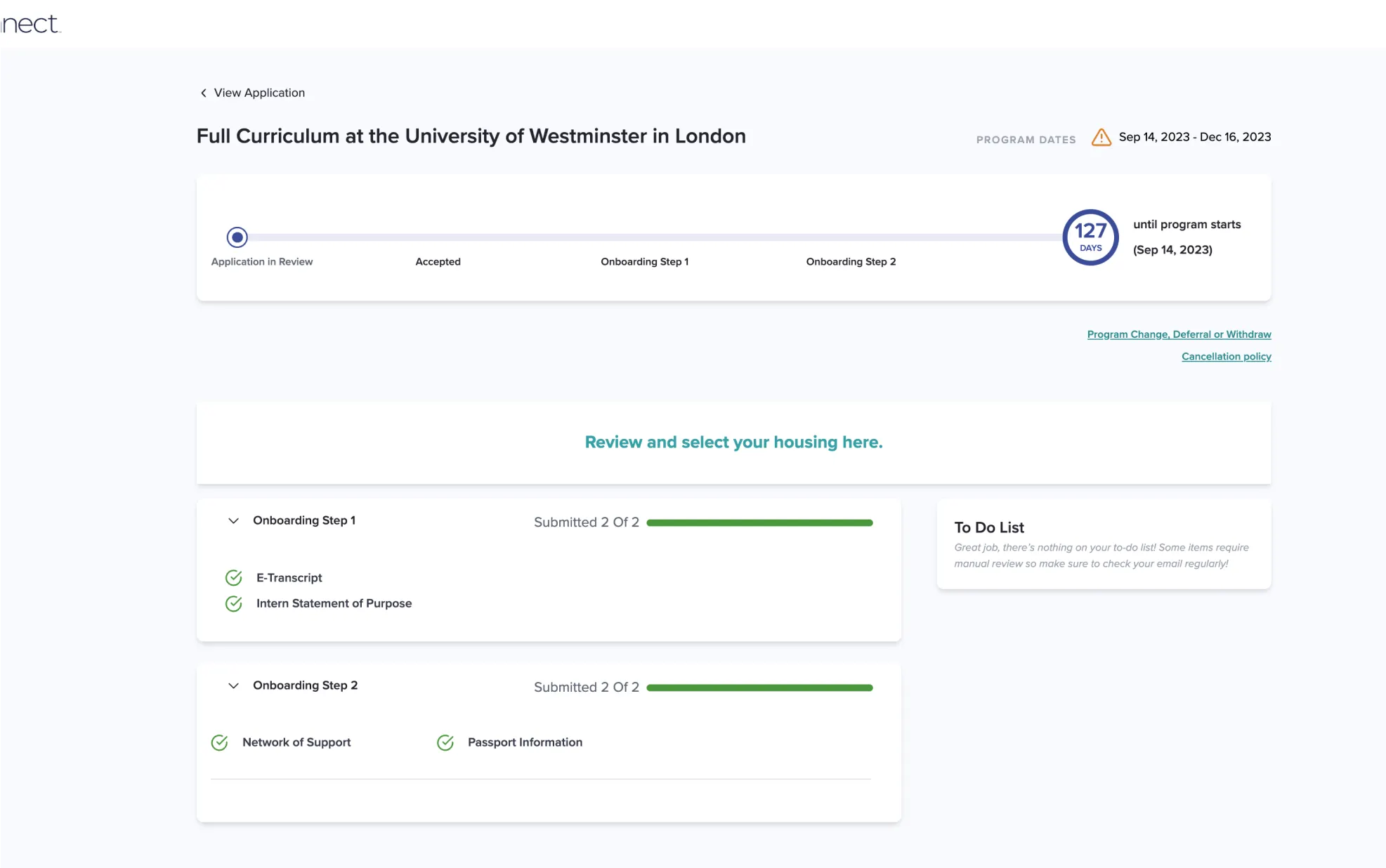Image resolution: width=1386 pixels, height=868 pixels.
Task: Click the Network of Support checkmark icon
Action: (220, 742)
